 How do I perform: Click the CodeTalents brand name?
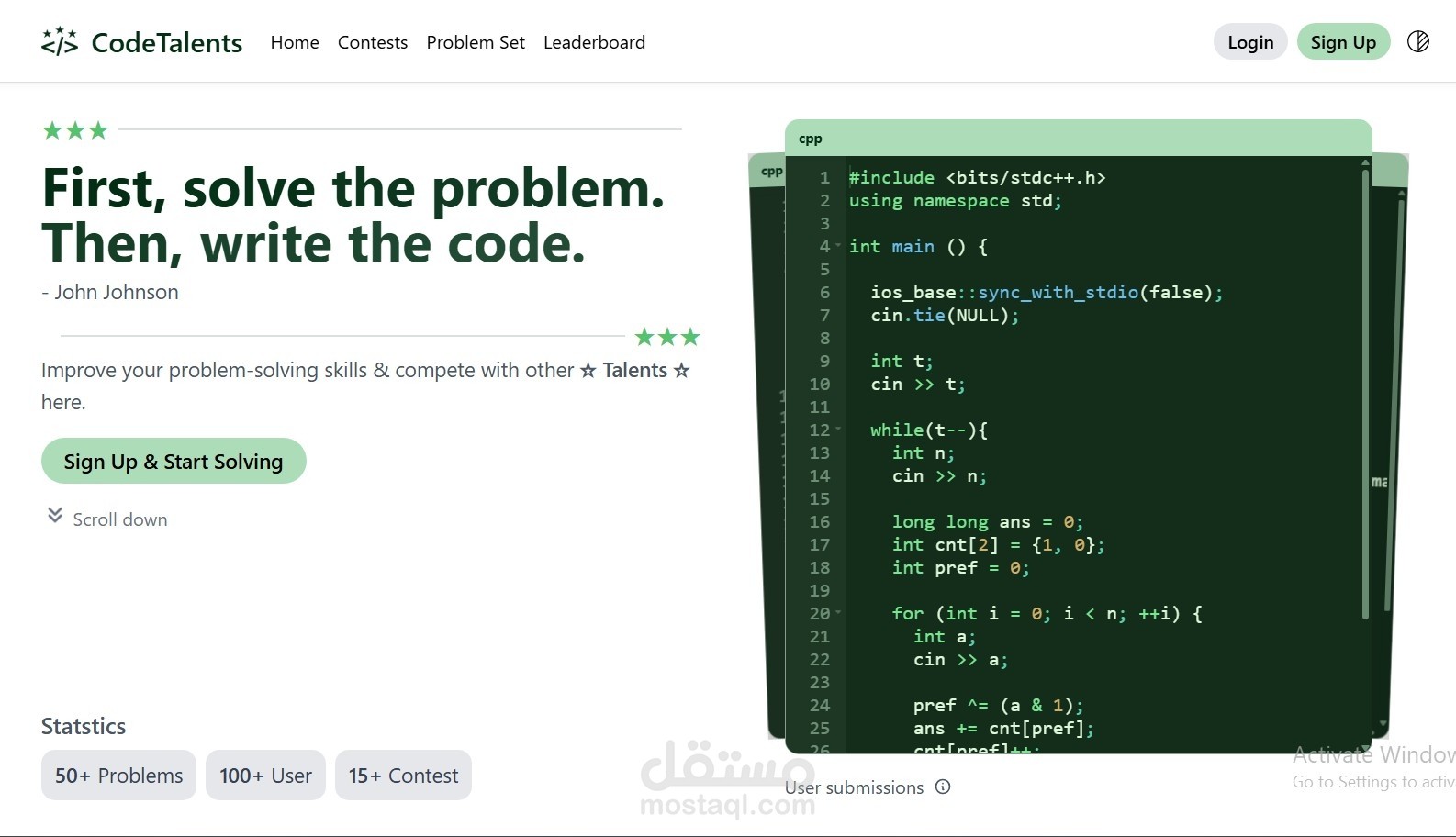167,42
